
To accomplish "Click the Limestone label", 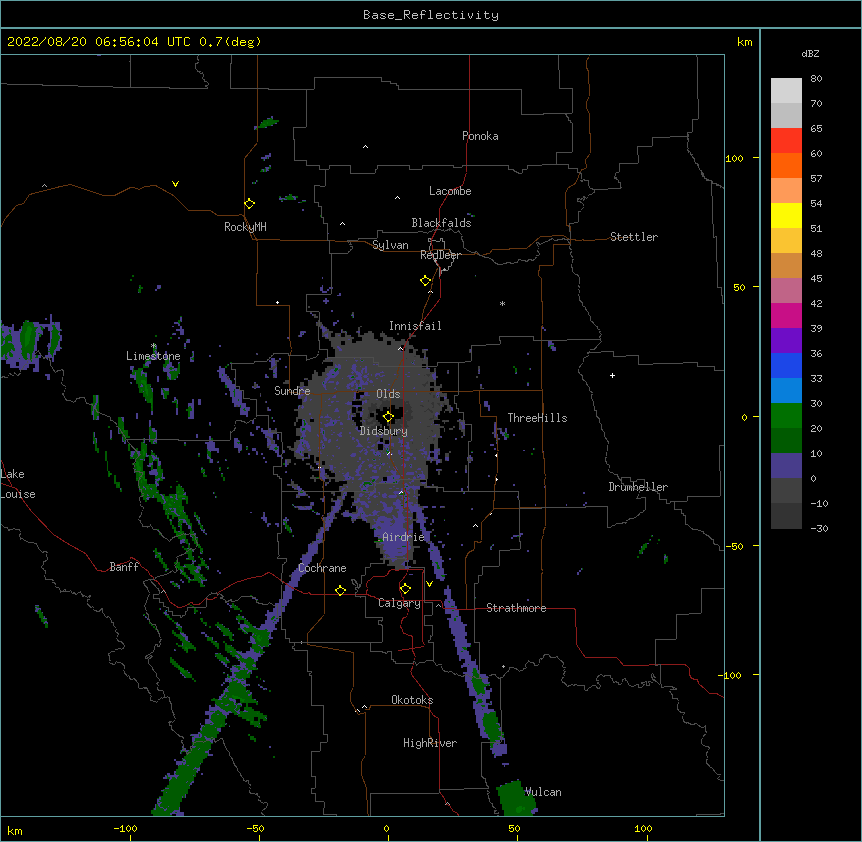I will coord(153,356).
